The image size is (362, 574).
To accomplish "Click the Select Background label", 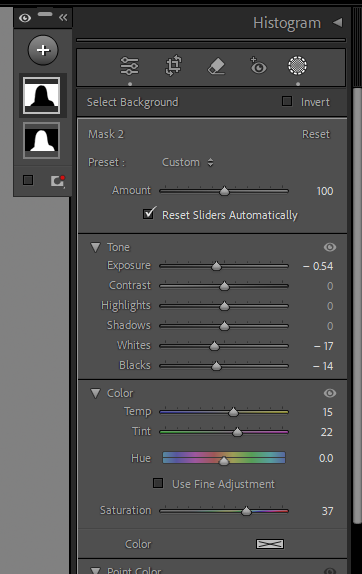I will click(133, 102).
